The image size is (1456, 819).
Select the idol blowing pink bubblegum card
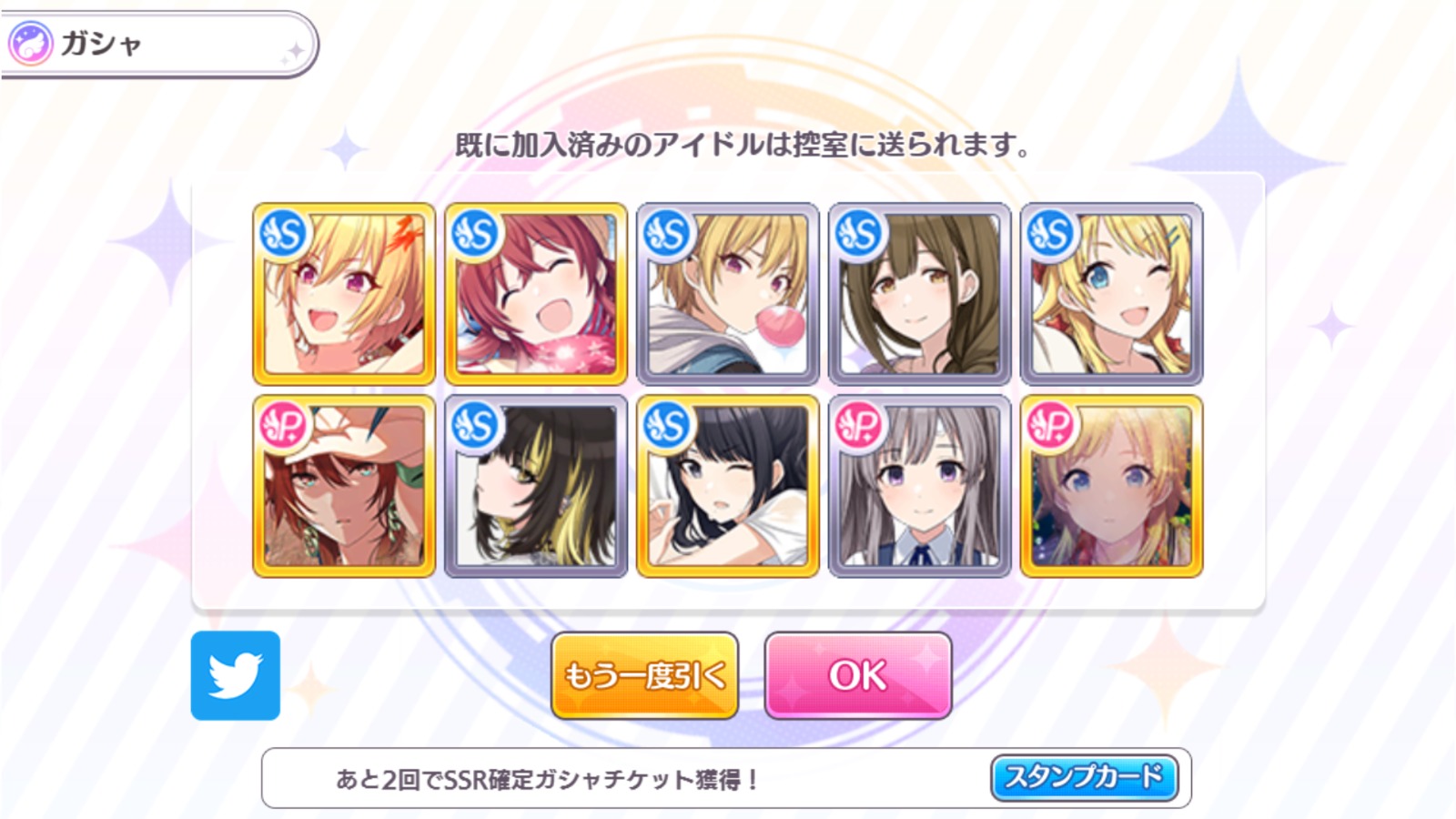(728, 294)
